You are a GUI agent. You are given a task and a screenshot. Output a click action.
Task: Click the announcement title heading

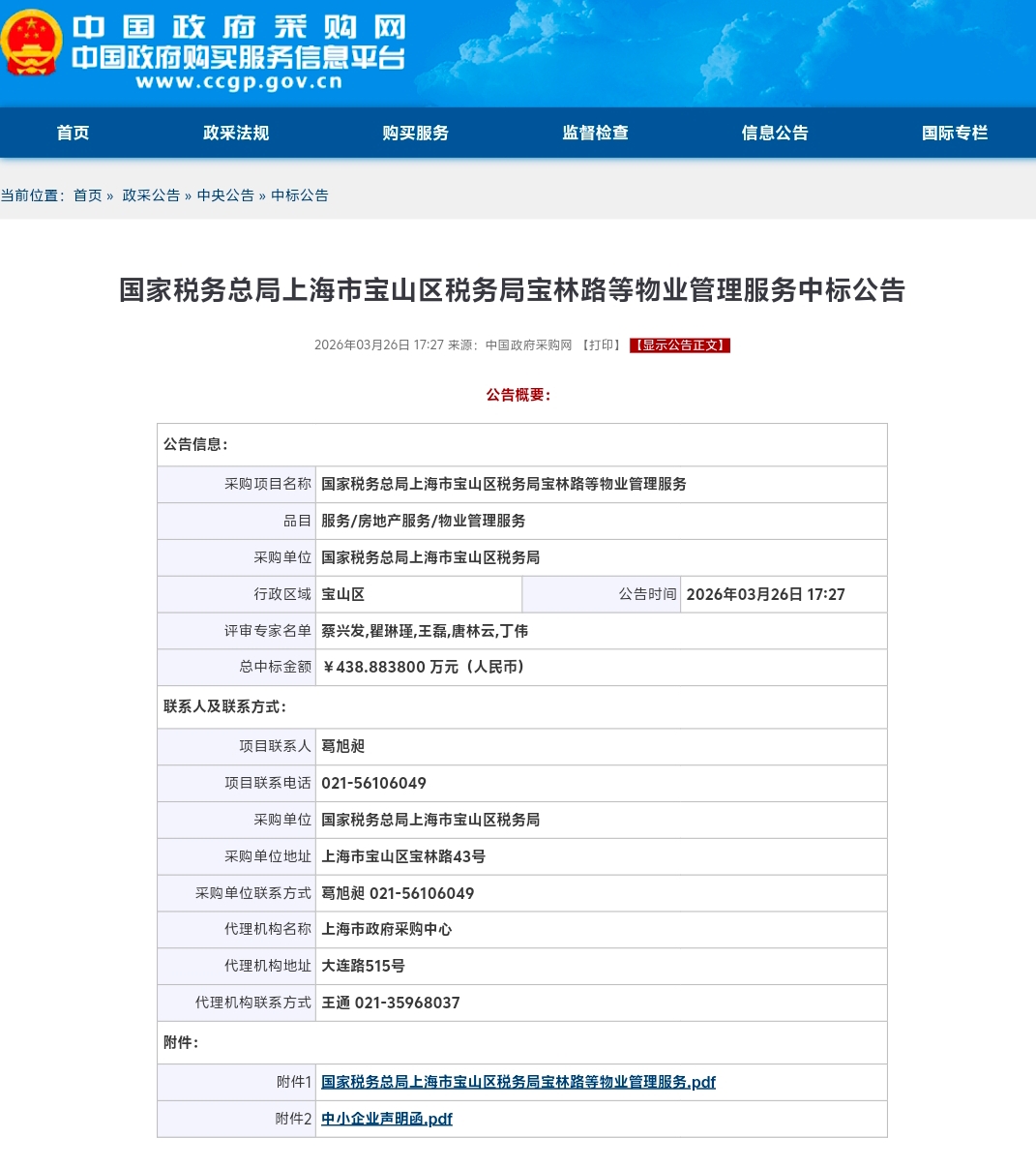[x=512, y=290]
